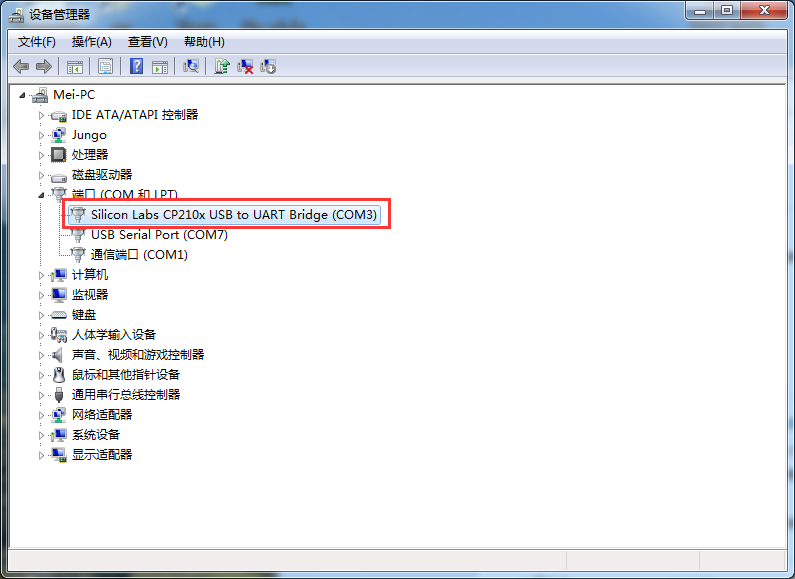
Task: Open the 操作(A) menu
Action: point(91,42)
